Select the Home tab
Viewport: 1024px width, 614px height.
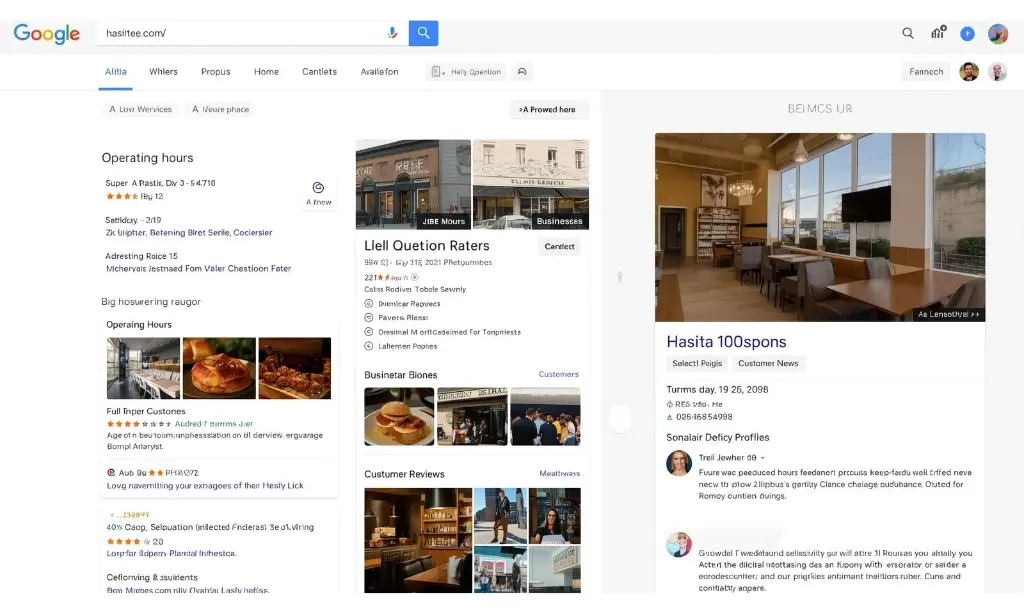tap(266, 72)
